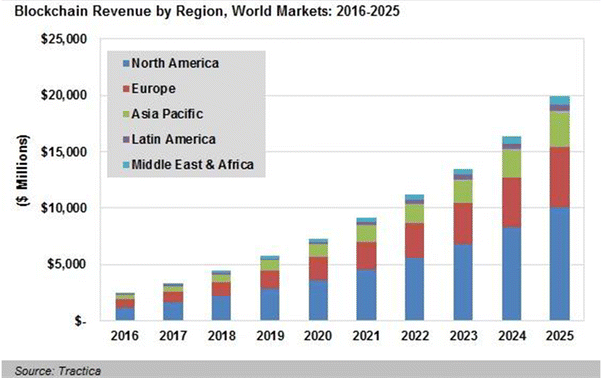Click the North America blue legend swatch
This screenshot has height=378, width=602.
point(126,64)
